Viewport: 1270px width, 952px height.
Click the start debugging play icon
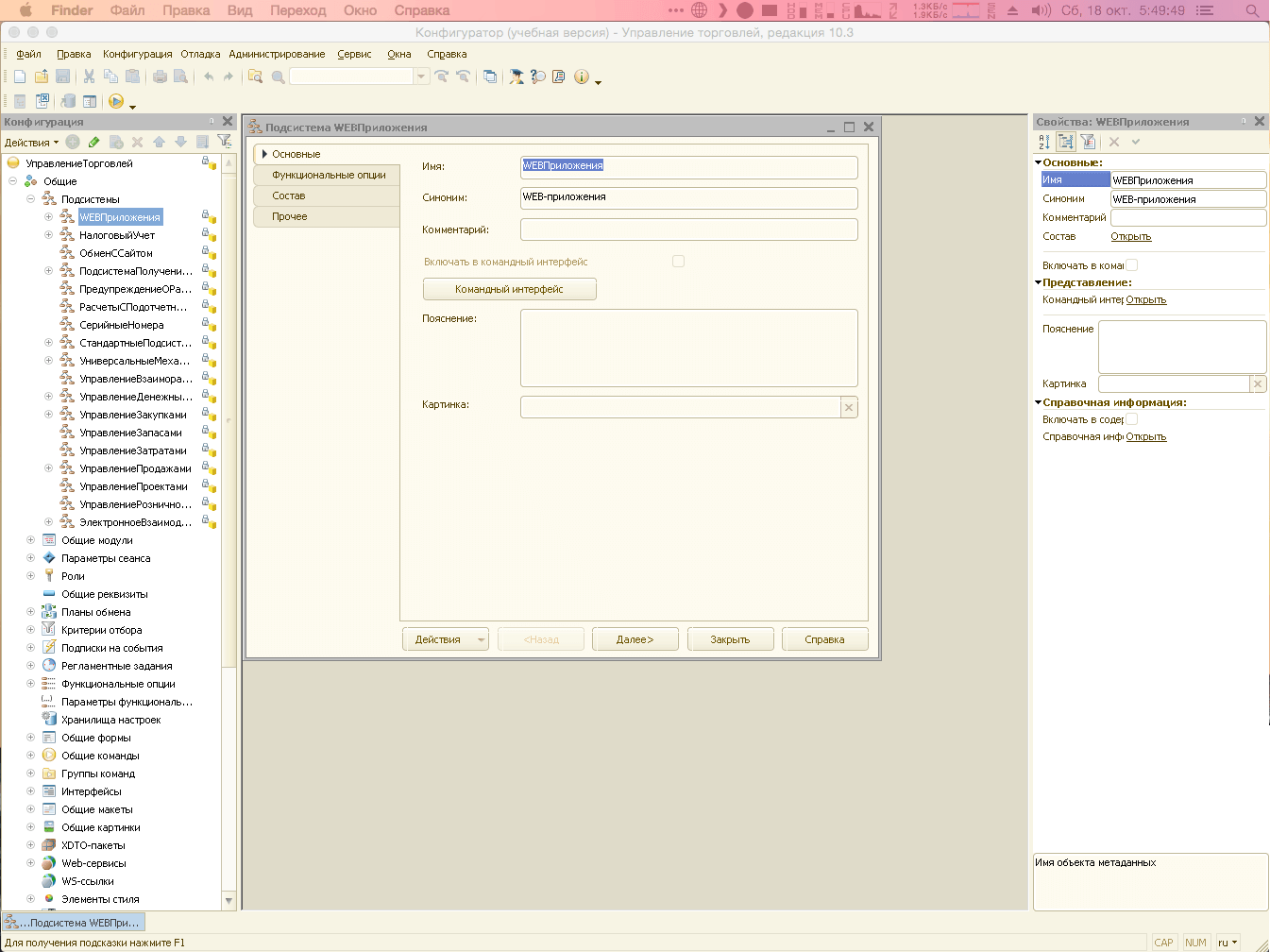[x=116, y=101]
